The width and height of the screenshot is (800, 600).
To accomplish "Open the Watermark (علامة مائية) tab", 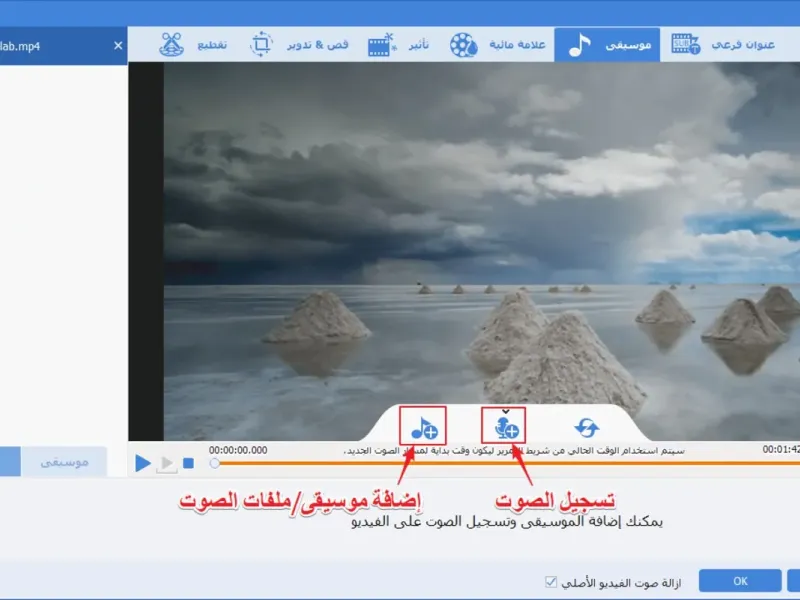I will 497,45.
